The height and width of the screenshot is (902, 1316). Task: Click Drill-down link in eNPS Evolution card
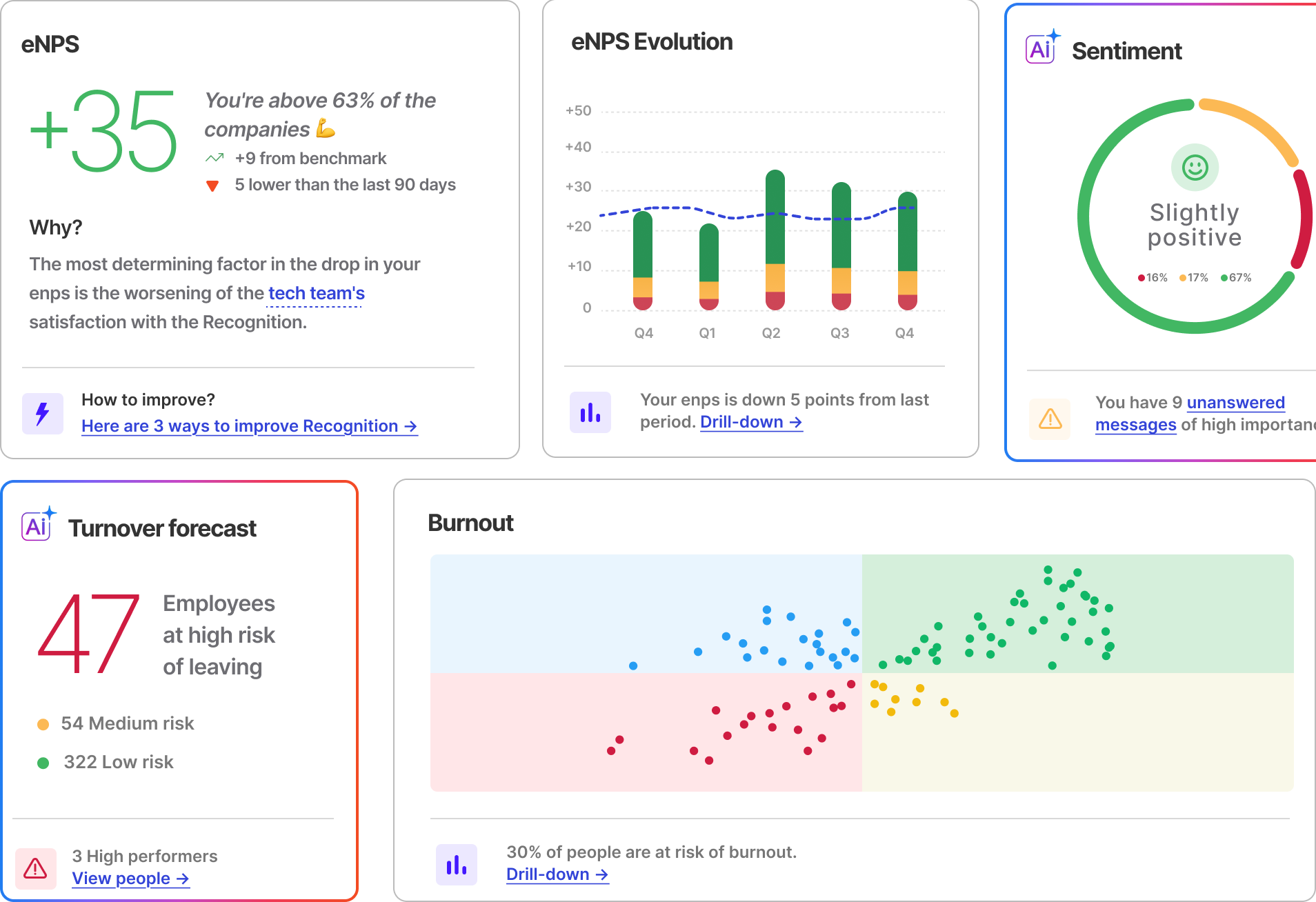pyautogui.click(x=750, y=422)
